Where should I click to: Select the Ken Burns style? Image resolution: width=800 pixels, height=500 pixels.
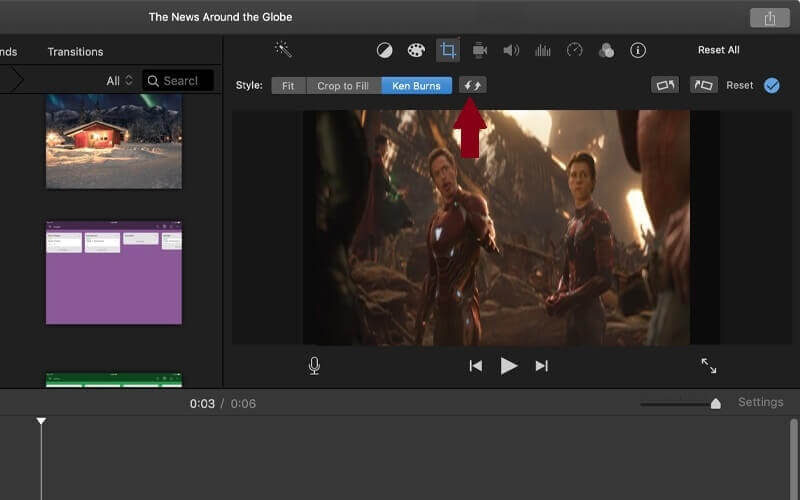(416, 86)
